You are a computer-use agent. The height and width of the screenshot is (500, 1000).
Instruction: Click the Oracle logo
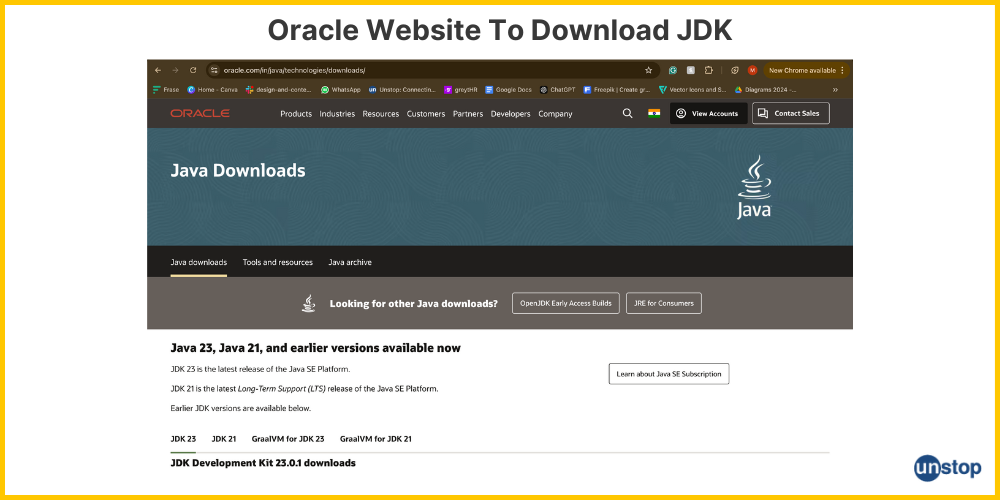tap(200, 113)
